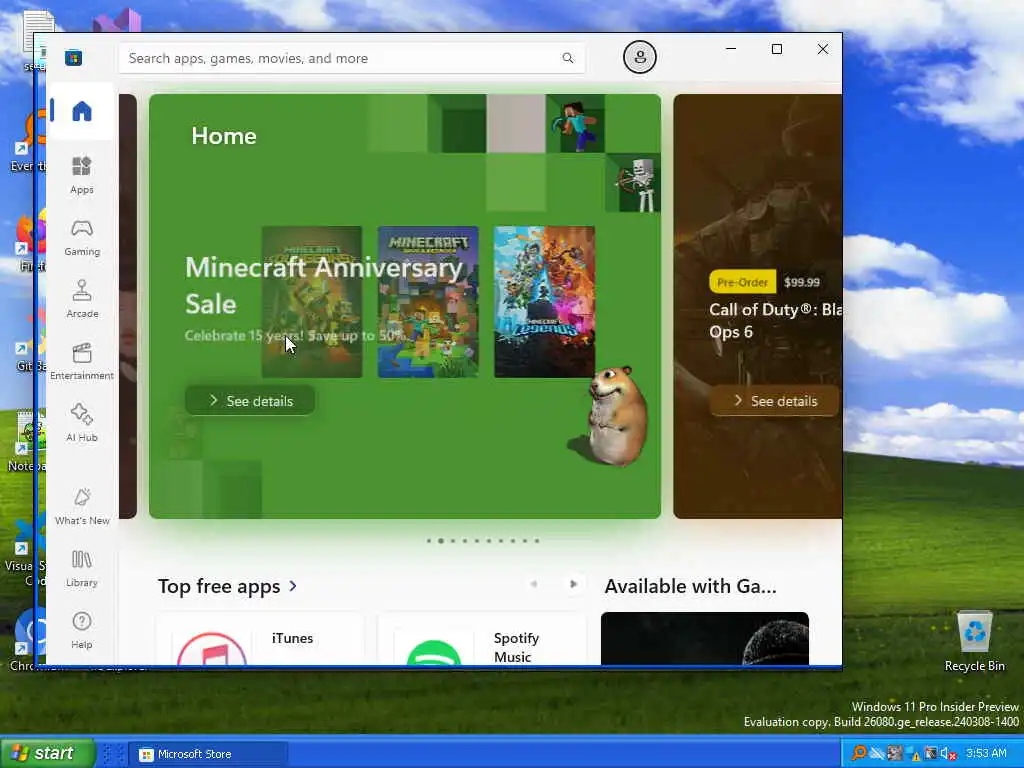
Task: Open the iTunes app card
Action: (261, 639)
